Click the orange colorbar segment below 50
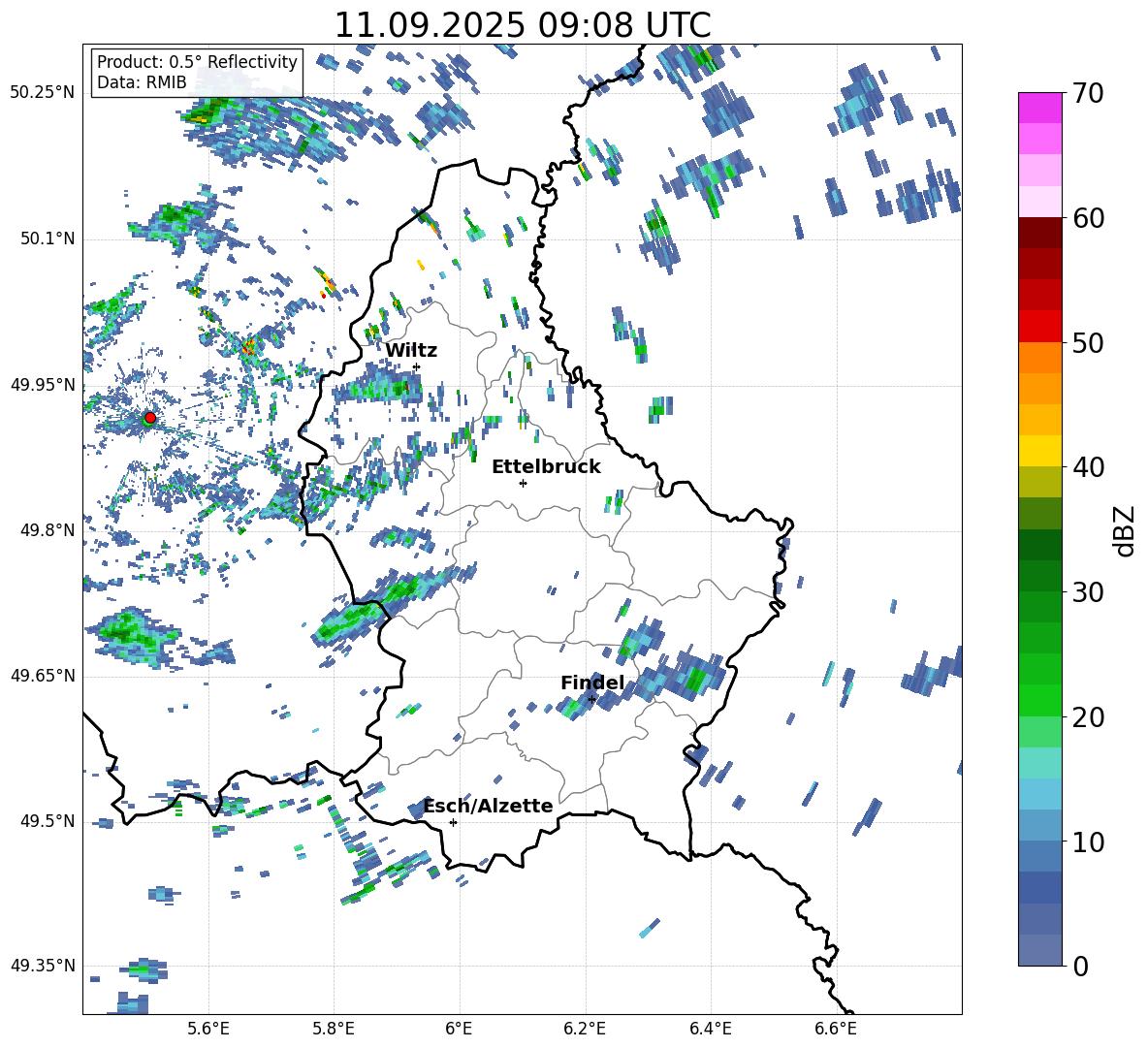The height and width of the screenshot is (1048, 1148). [x=1039, y=357]
